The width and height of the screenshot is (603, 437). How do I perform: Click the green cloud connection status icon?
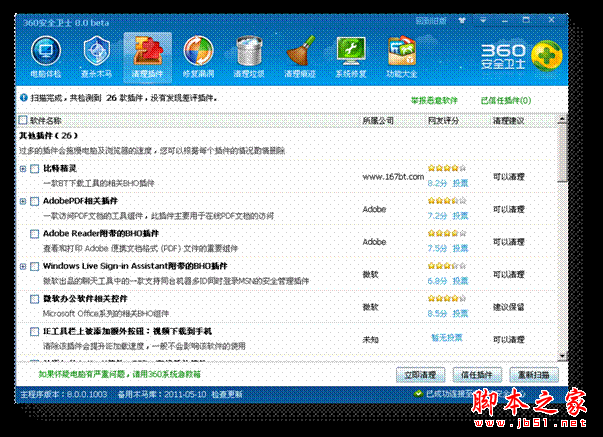[x=418, y=394]
